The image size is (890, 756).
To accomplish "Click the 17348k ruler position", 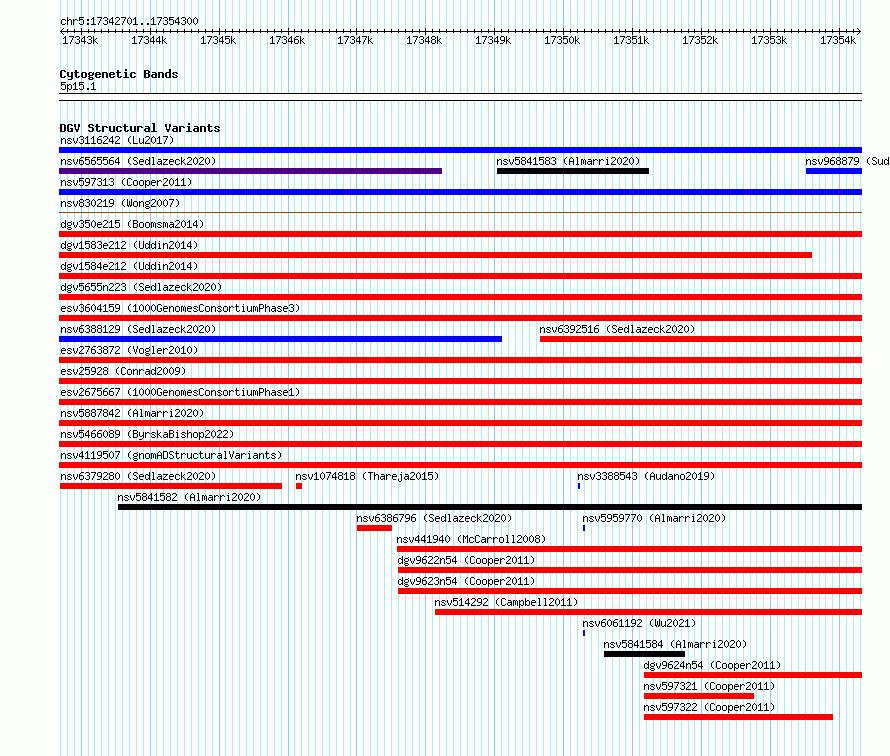I will [424, 40].
